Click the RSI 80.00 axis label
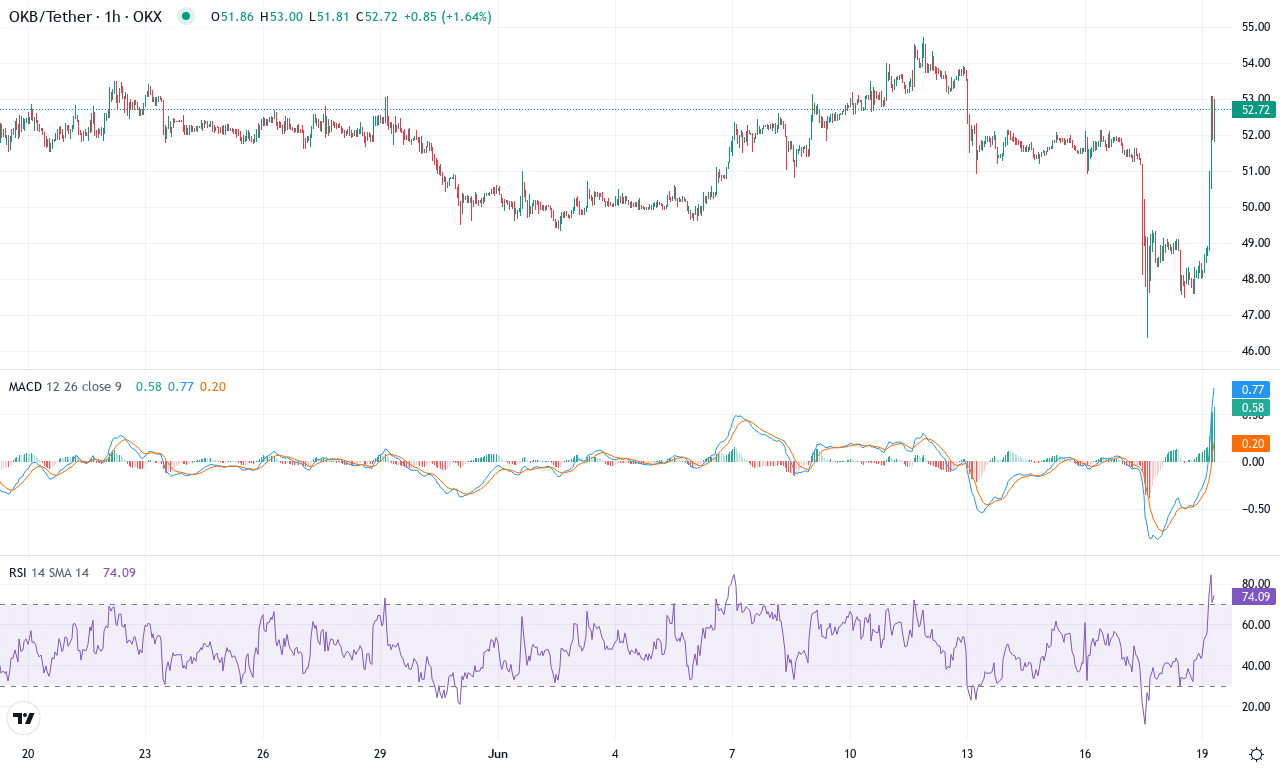Screen dimensions: 1280x768 [1255, 584]
